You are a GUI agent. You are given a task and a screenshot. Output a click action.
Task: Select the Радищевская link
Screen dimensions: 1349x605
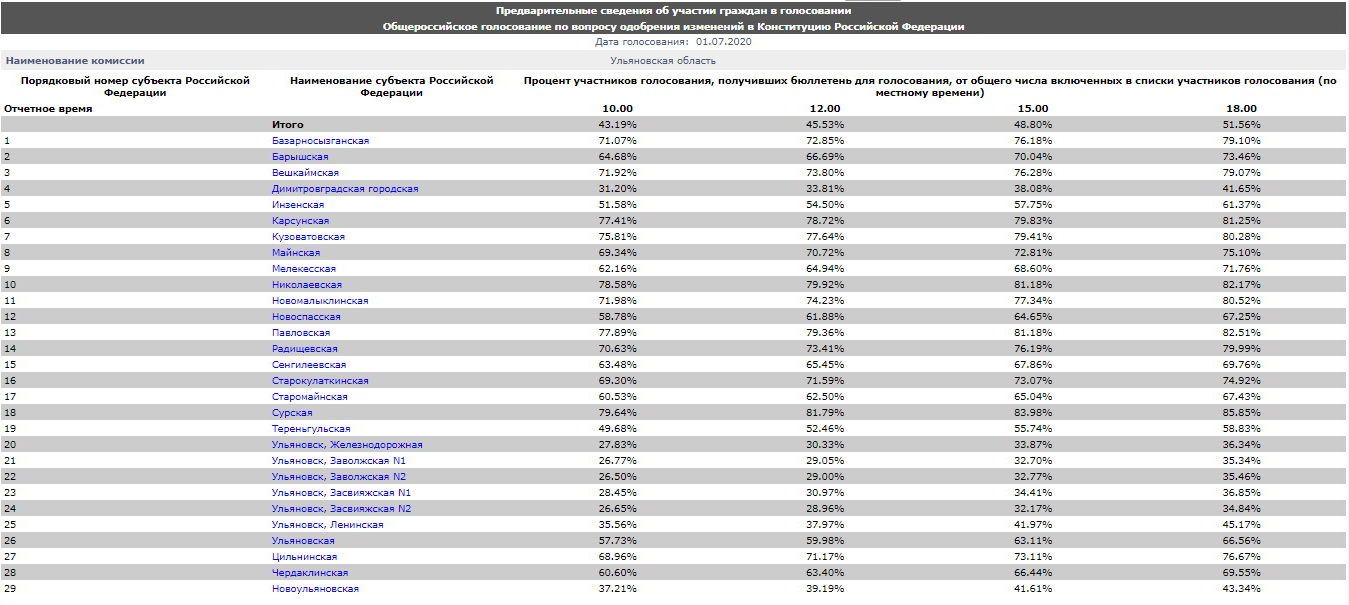tap(304, 349)
